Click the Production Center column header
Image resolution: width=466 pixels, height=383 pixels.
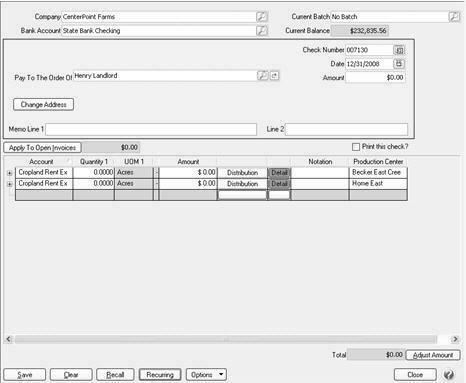point(378,162)
